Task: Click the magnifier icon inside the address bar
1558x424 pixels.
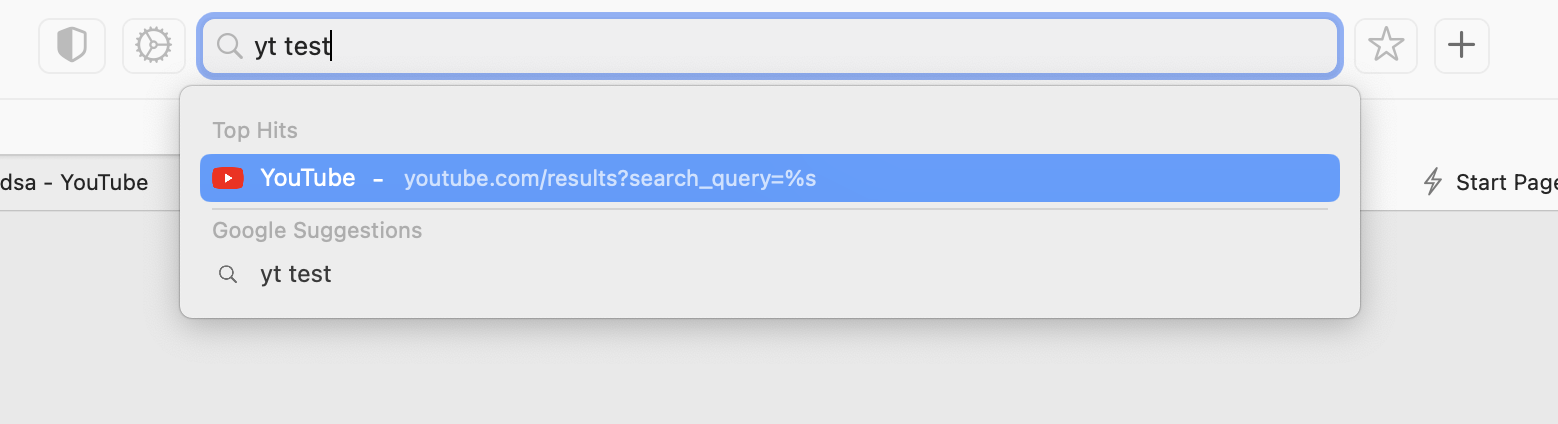Action: pyautogui.click(x=229, y=46)
